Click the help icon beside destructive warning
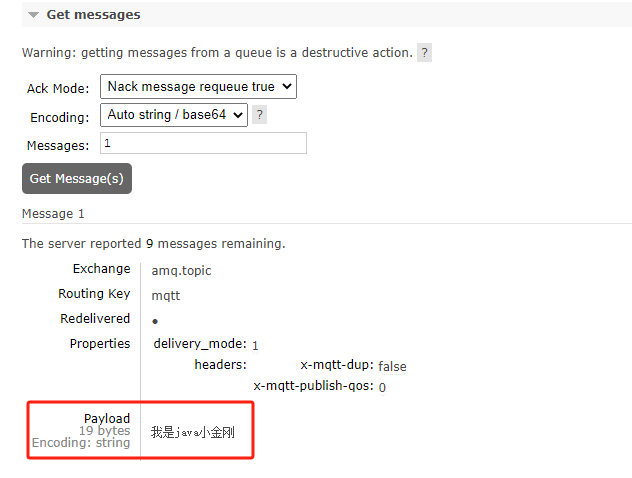632x478 pixels. (x=424, y=53)
